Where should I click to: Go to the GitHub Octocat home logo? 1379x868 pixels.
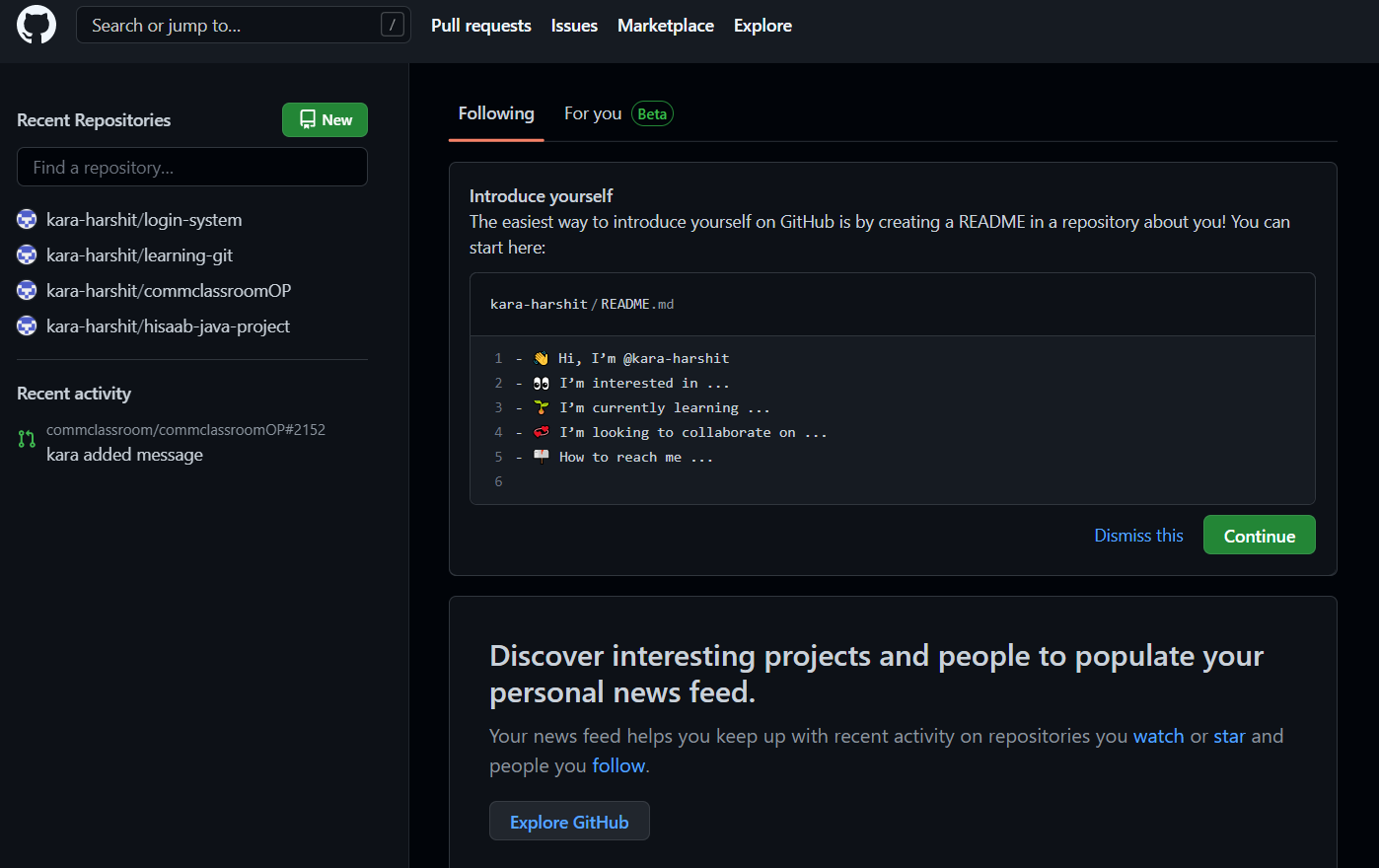[x=36, y=25]
